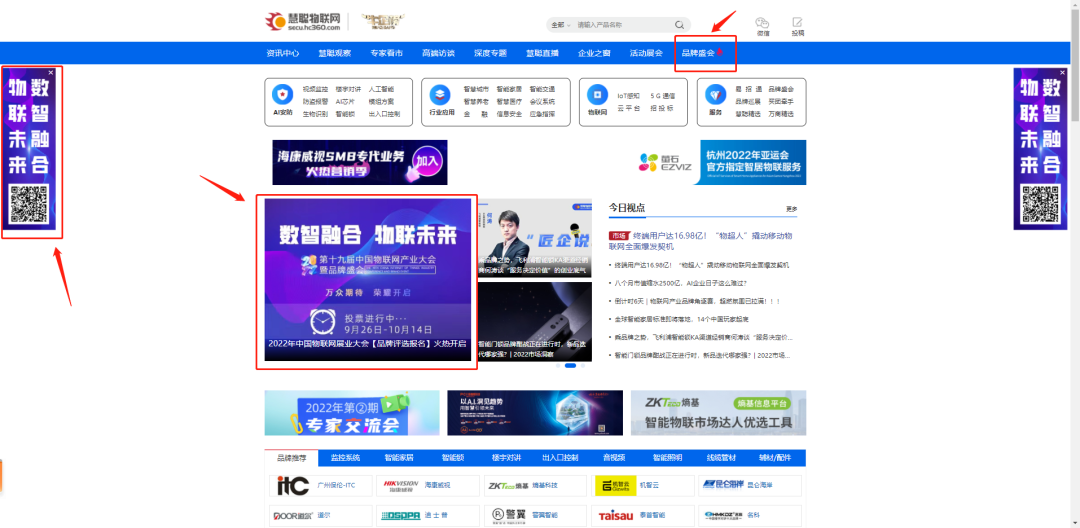Open 高端访谈 in the navigation bar

pos(438,53)
